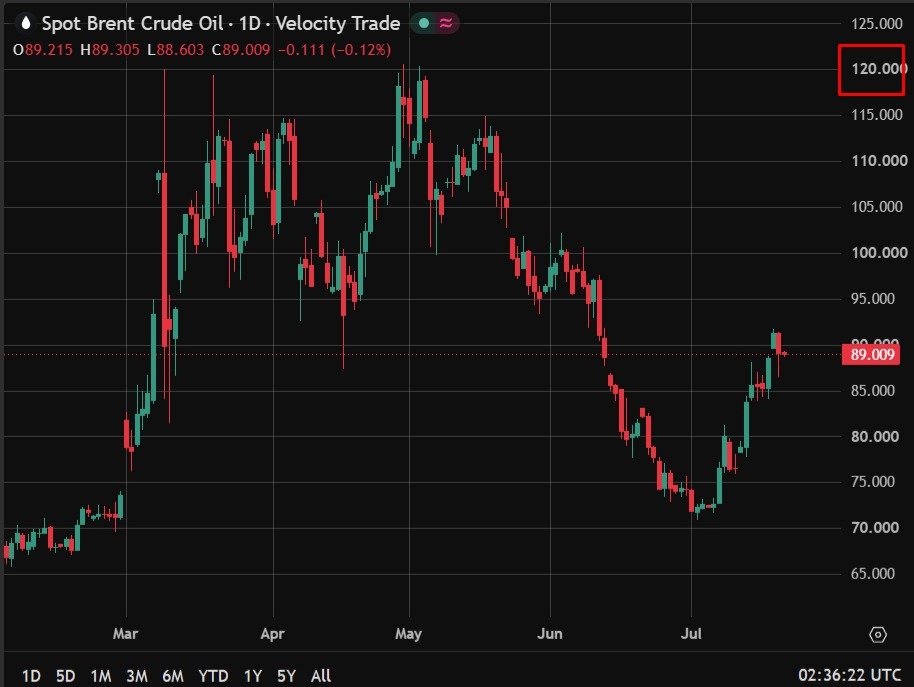This screenshot has height=687, width=914.
Task: Show All historical data
Action: click(x=321, y=676)
